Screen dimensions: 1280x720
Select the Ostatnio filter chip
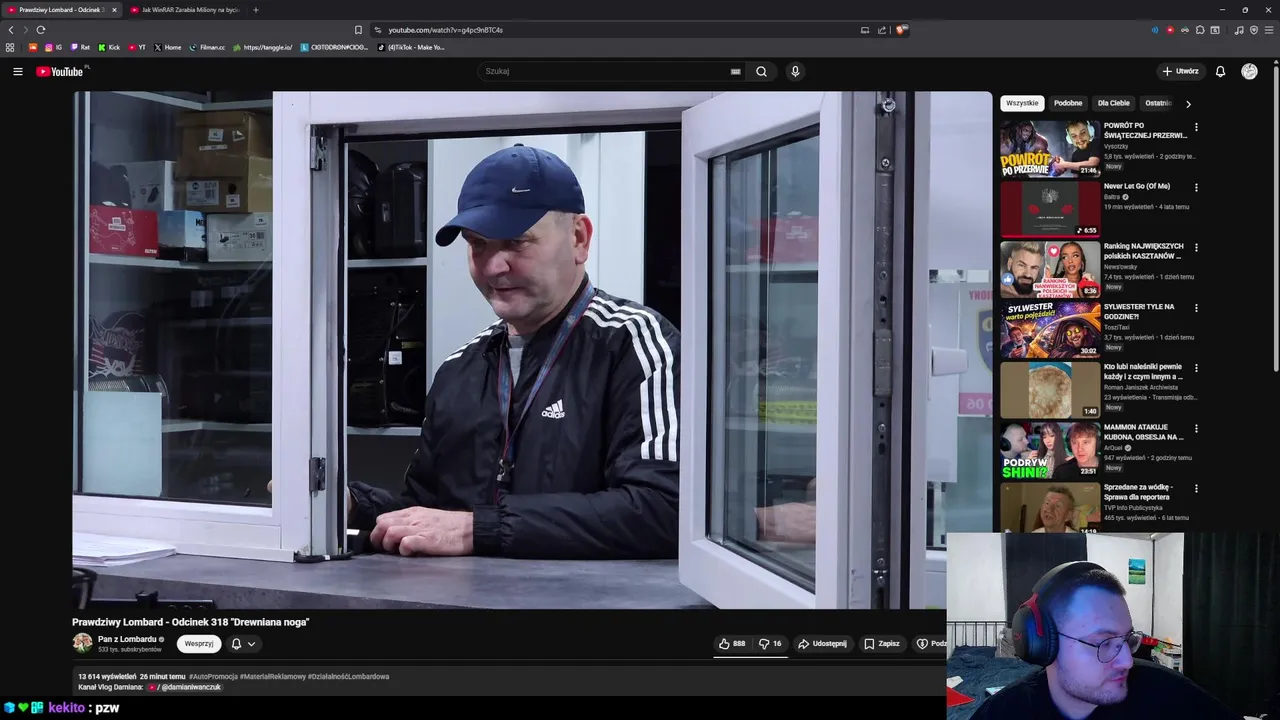[x=1158, y=103]
